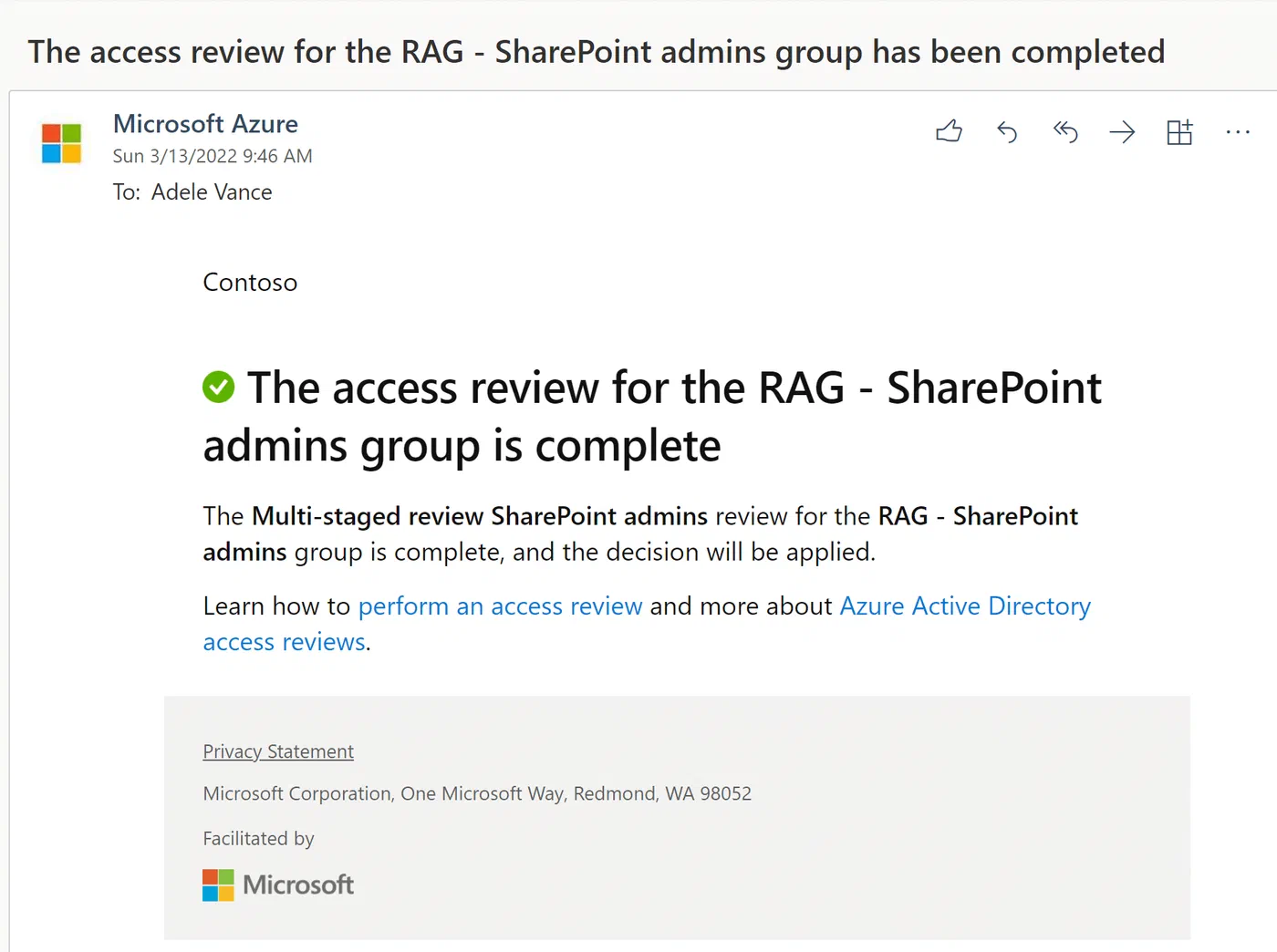Image resolution: width=1277 pixels, height=952 pixels.
Task: Click the green checkmark completion icon
Action: tap(218, 387)
